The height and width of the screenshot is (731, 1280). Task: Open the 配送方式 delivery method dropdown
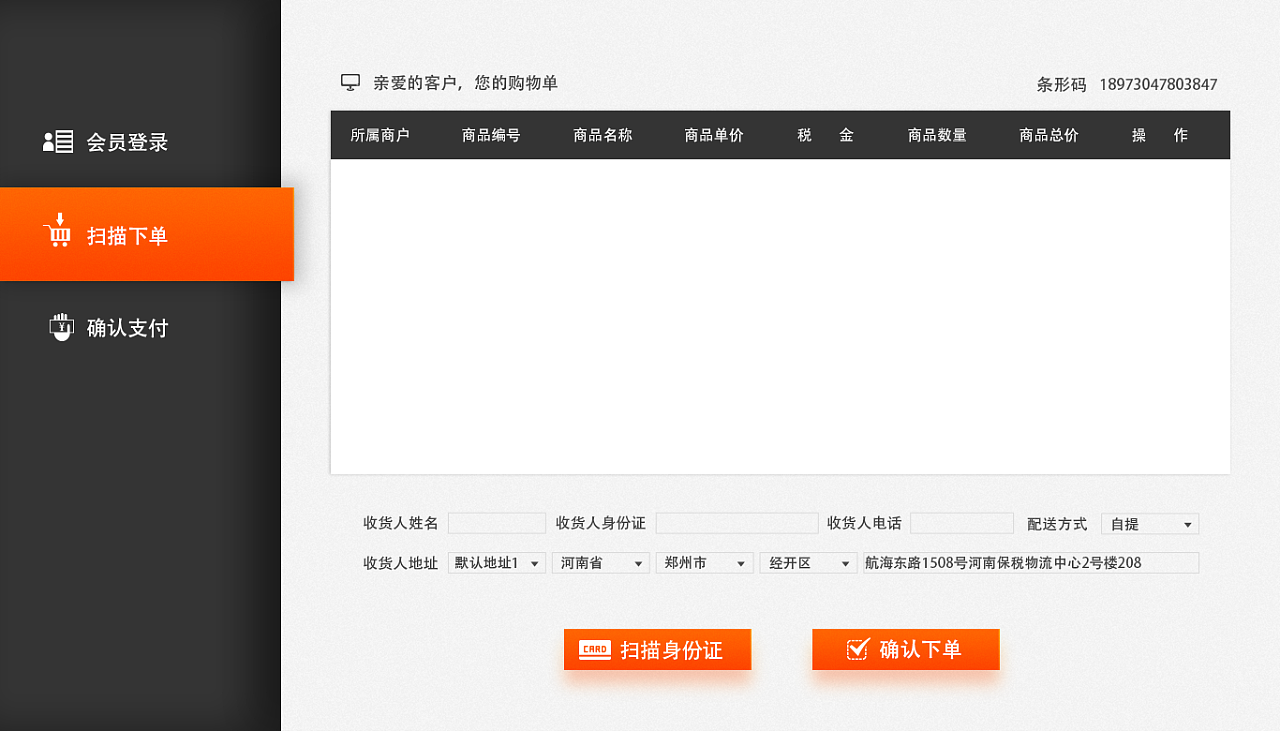[1148, 523]
